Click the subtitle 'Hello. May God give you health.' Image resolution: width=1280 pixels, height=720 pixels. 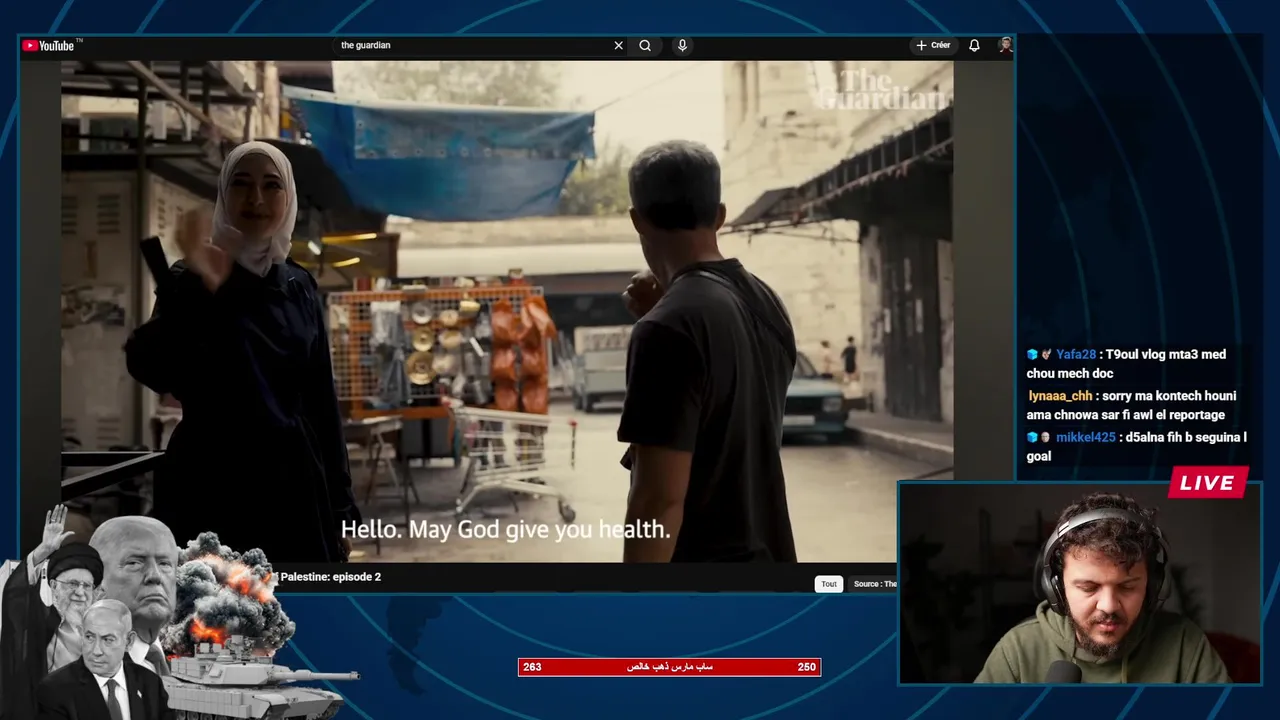506,529
